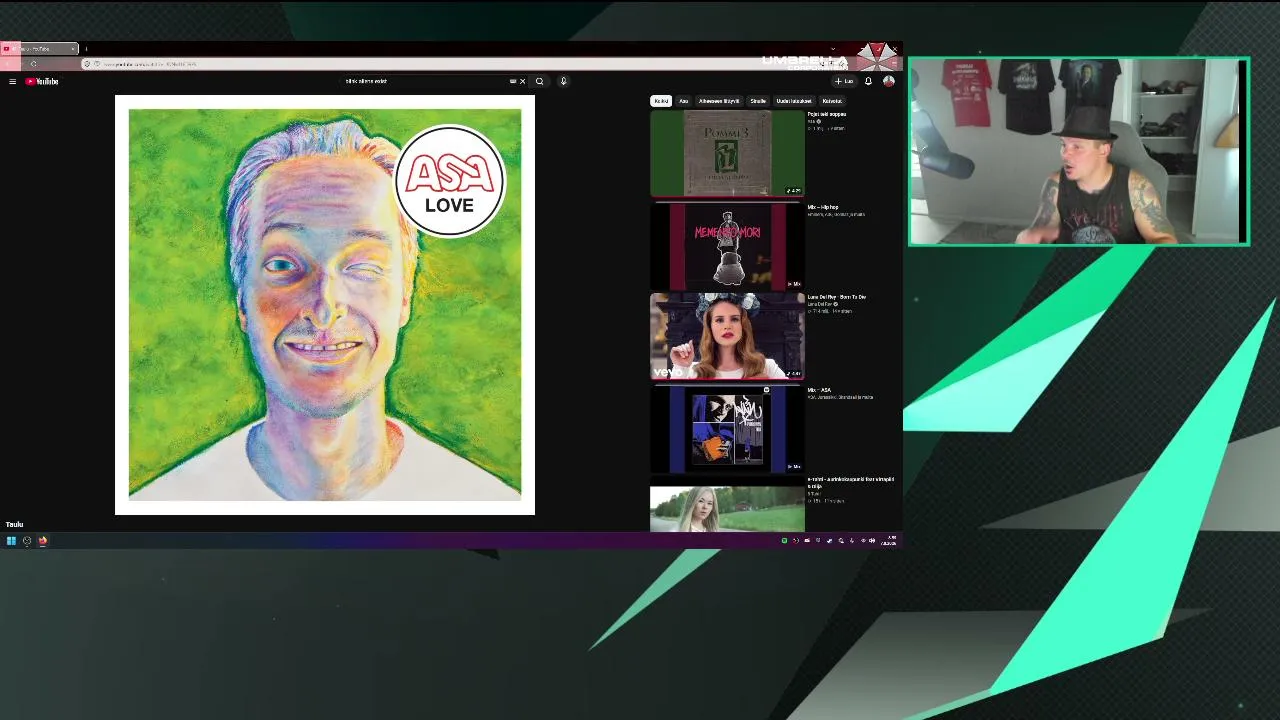
Task: Start voice search with the microphone
Action: pos(563,81)
